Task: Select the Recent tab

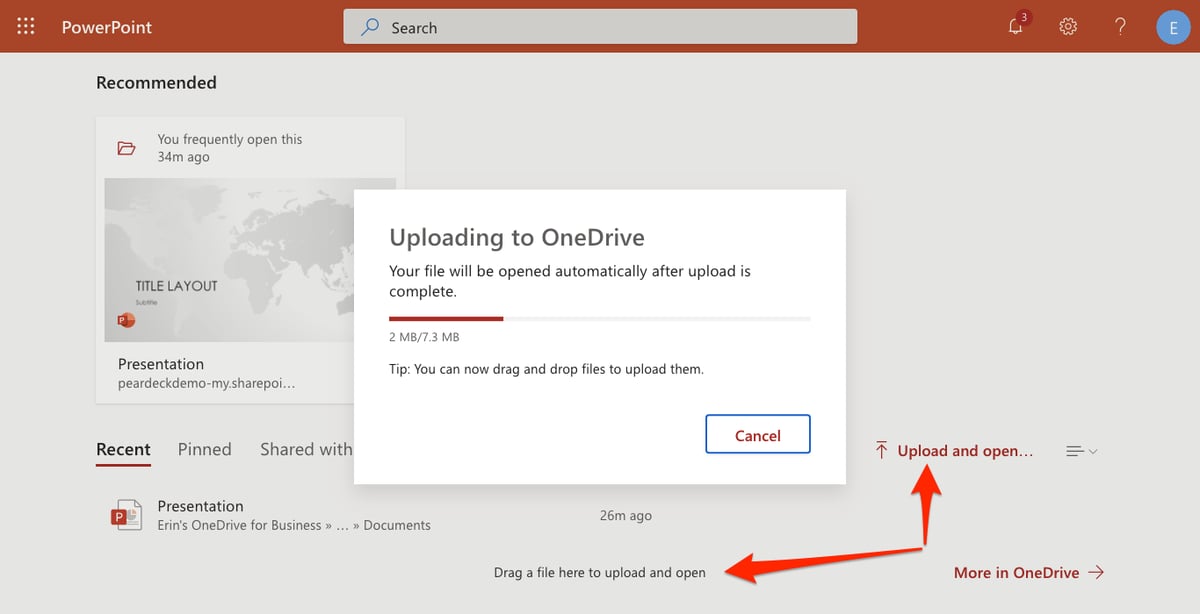Action: pyautogui.click(x=123, y=449)
